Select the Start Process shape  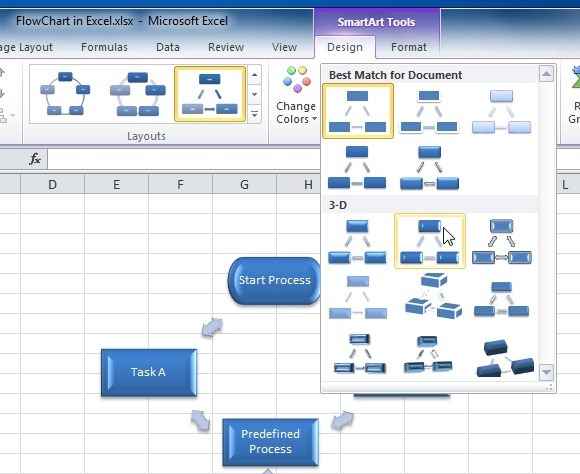274,281
